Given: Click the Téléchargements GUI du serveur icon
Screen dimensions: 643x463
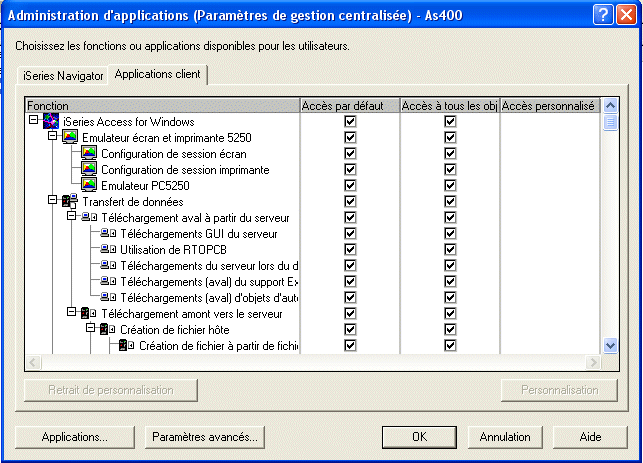Looking at the screenshot, I should pos(108,233).
